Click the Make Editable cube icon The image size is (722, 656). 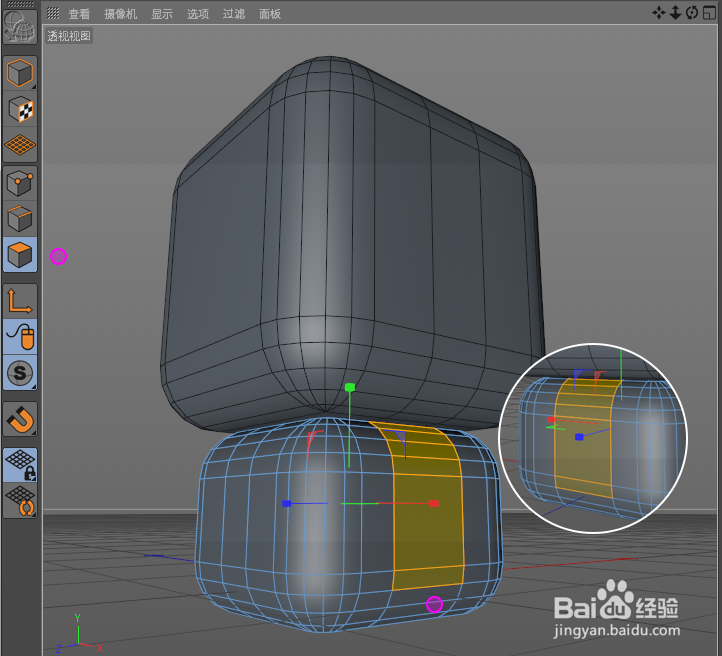point(20,73)
